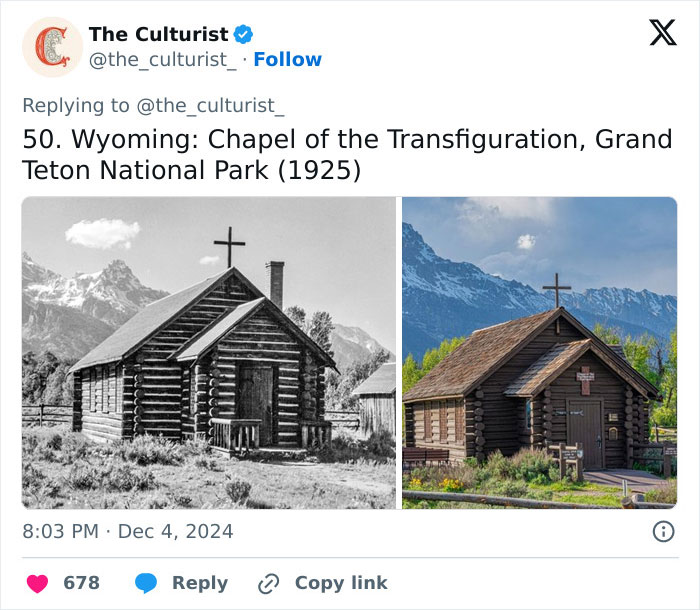The image size is (700, 610).
Task: Like the tweet with the heart icon
Action: 37,583
